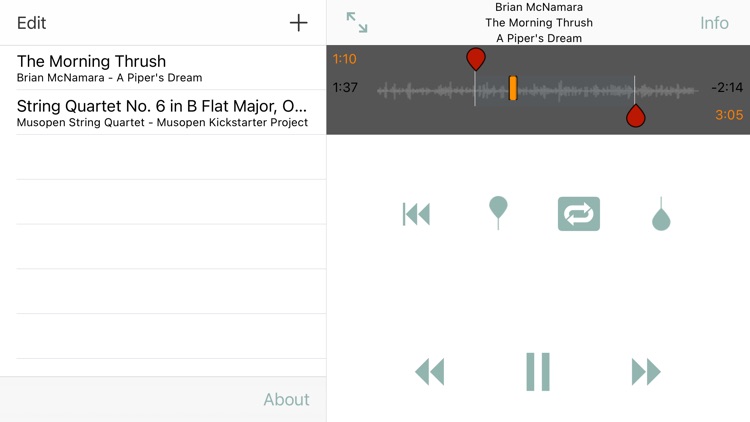Click the remaining time label -2:14
Screen dimensions: 750x422
727,88
